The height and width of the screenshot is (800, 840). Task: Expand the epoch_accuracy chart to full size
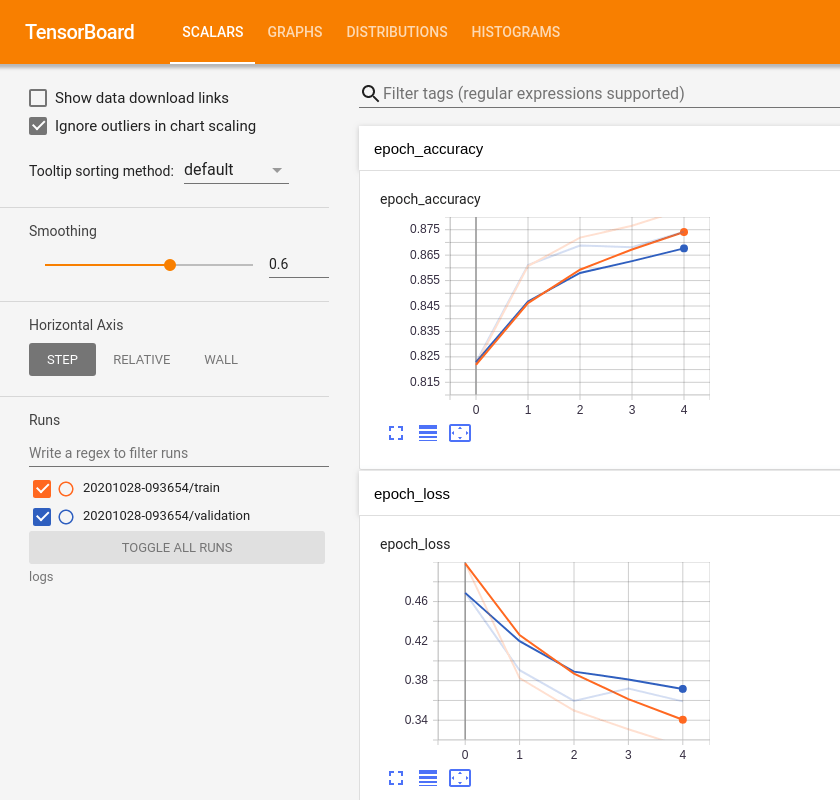396,433
